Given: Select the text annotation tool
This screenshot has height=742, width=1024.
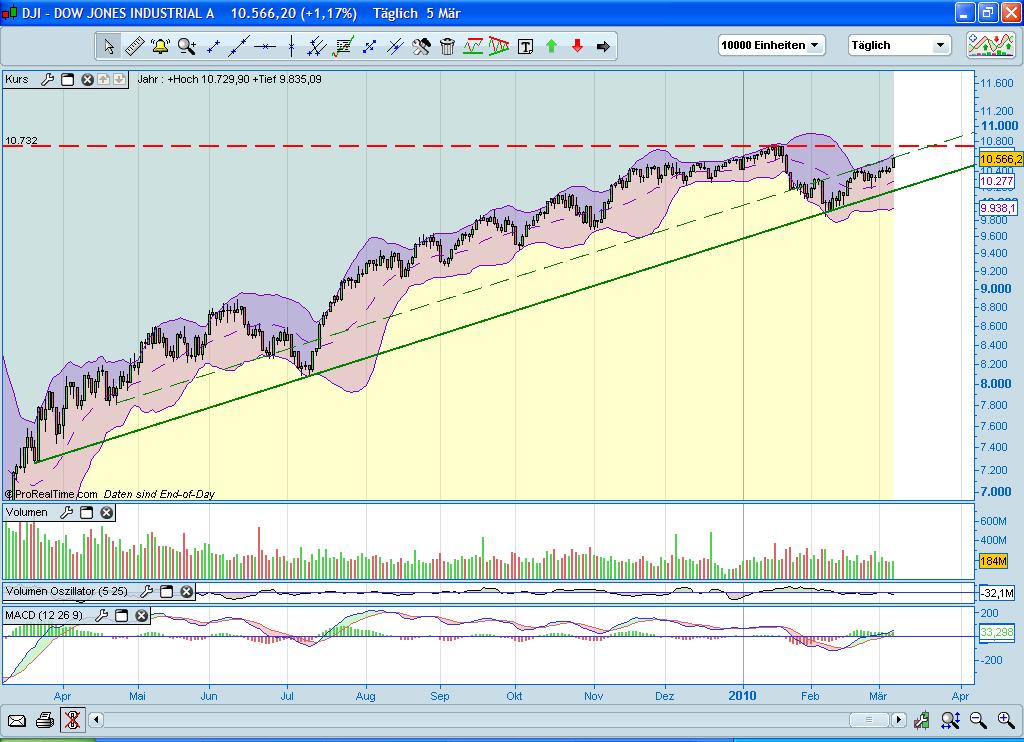Looking at the screenshot, I should point(525,46).
